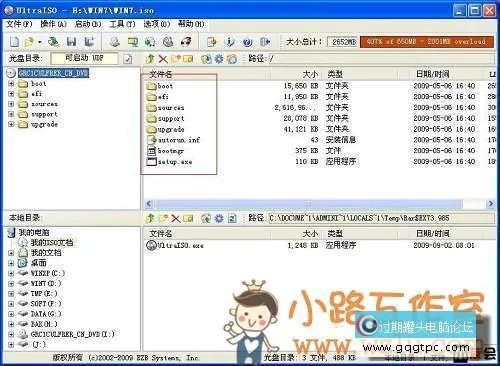The height and width of the screenshot is (366, 500).
Task: Click the New image toolbar icon
Action: pos(14,42)
